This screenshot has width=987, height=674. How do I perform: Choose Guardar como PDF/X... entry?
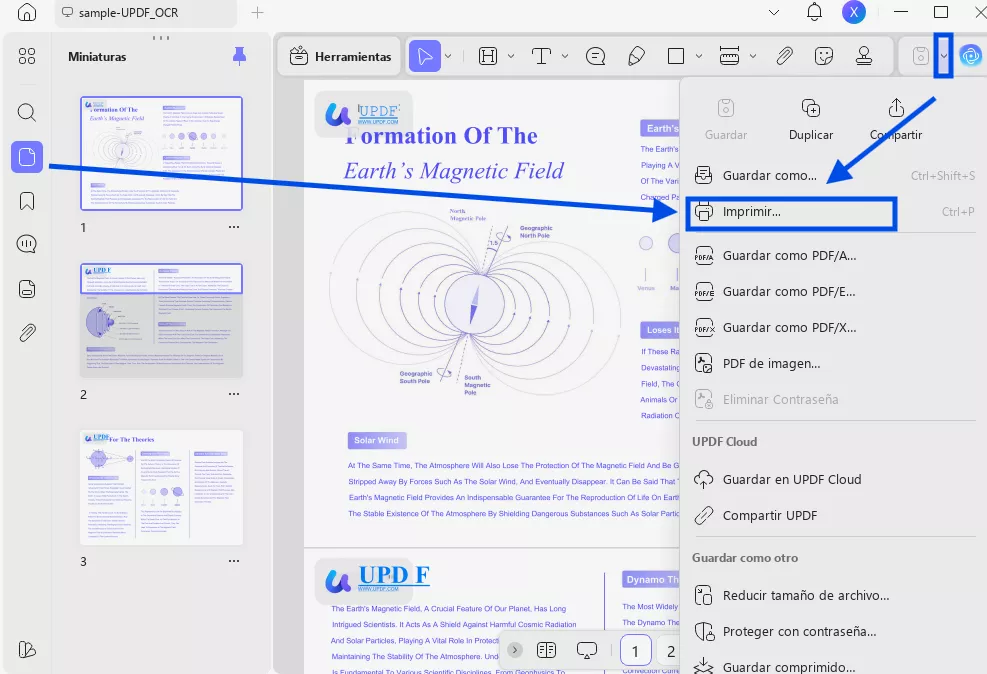point(834,327)
